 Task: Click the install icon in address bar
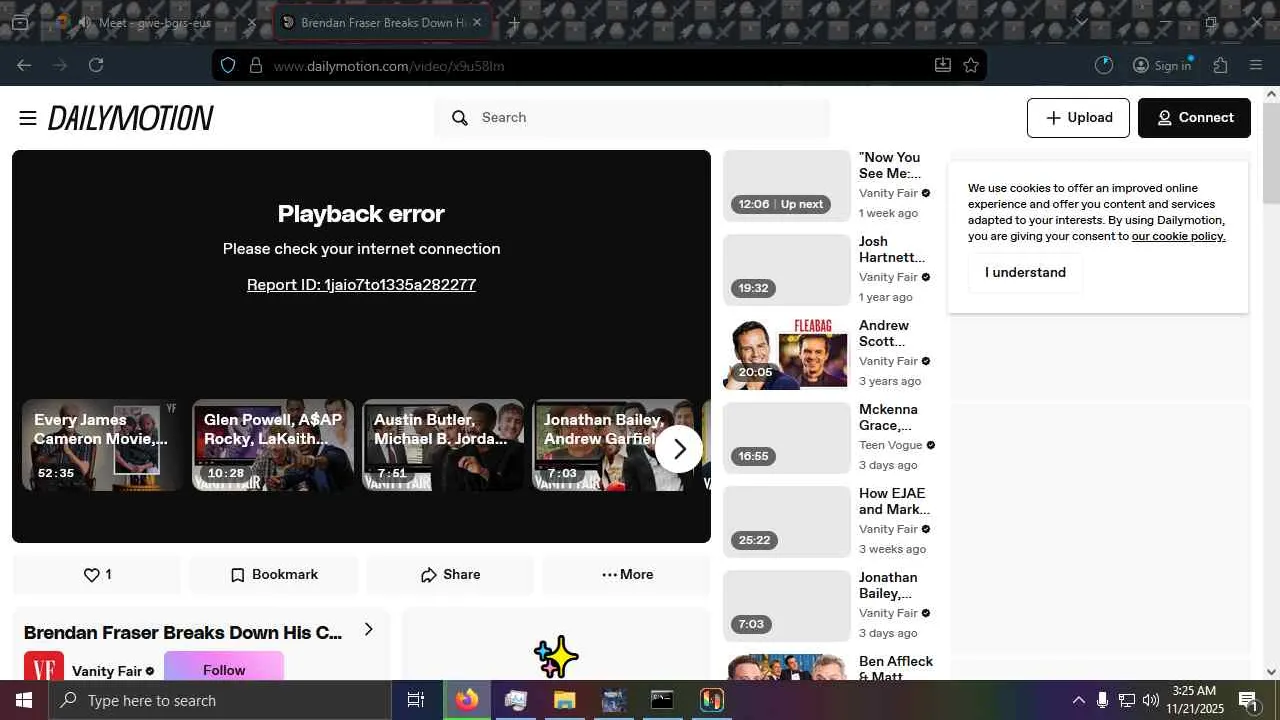pyautogui.click(x=942, y=65)
